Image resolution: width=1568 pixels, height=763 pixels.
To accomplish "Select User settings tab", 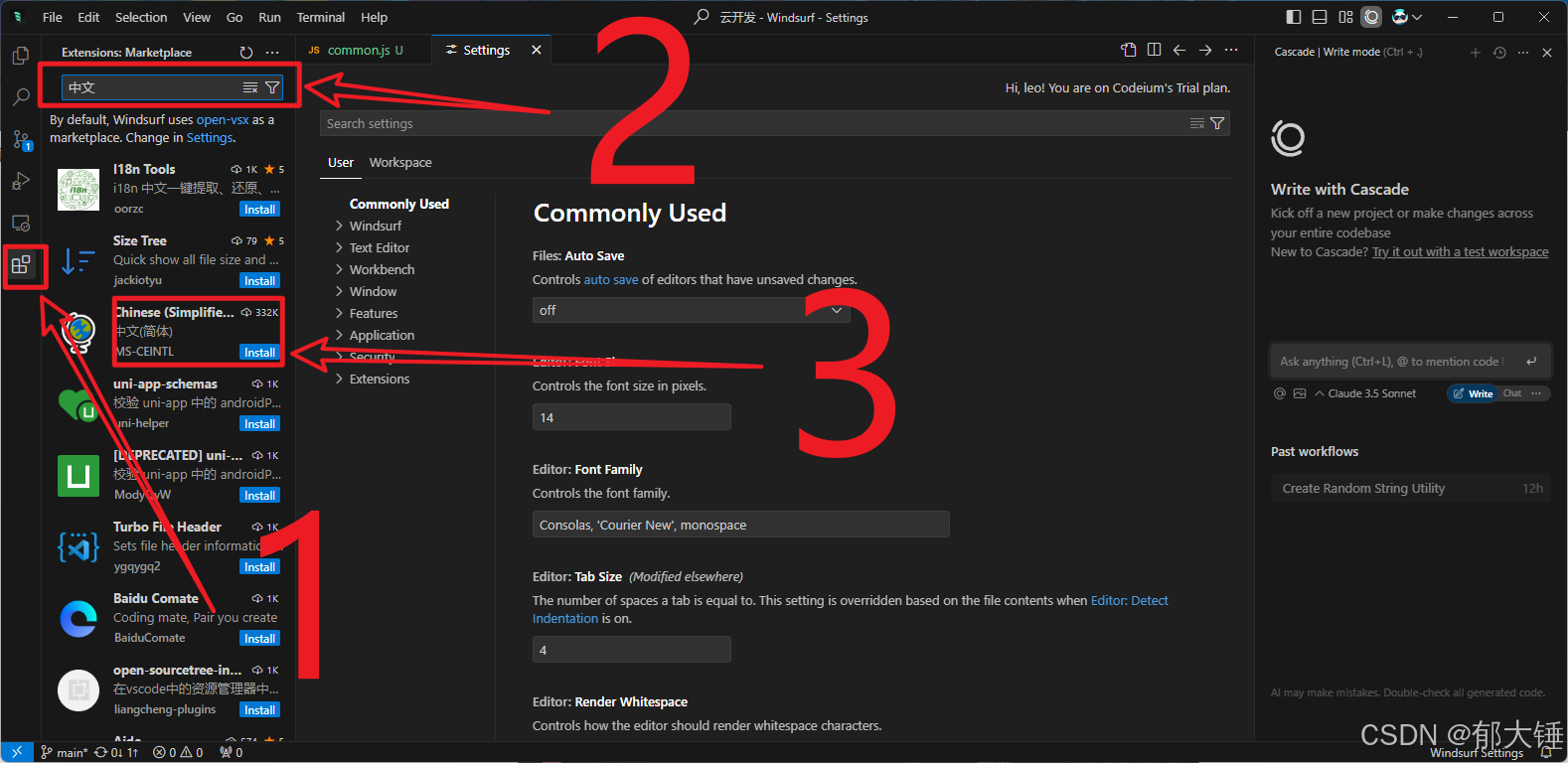I will click(x=341, y=163).
